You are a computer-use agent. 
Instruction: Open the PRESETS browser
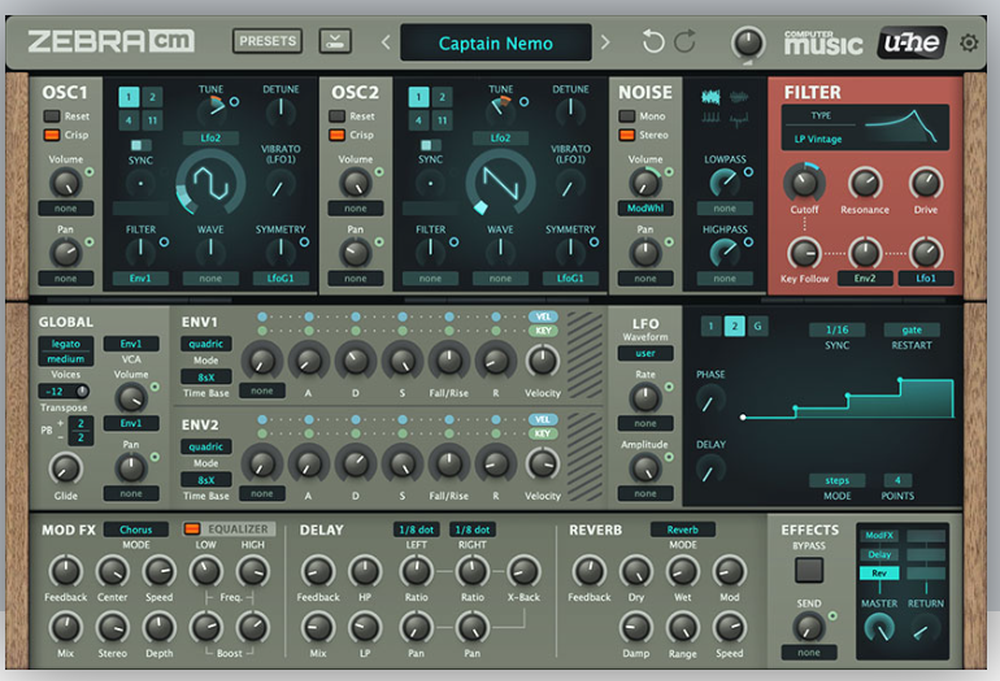coord(267,41)
